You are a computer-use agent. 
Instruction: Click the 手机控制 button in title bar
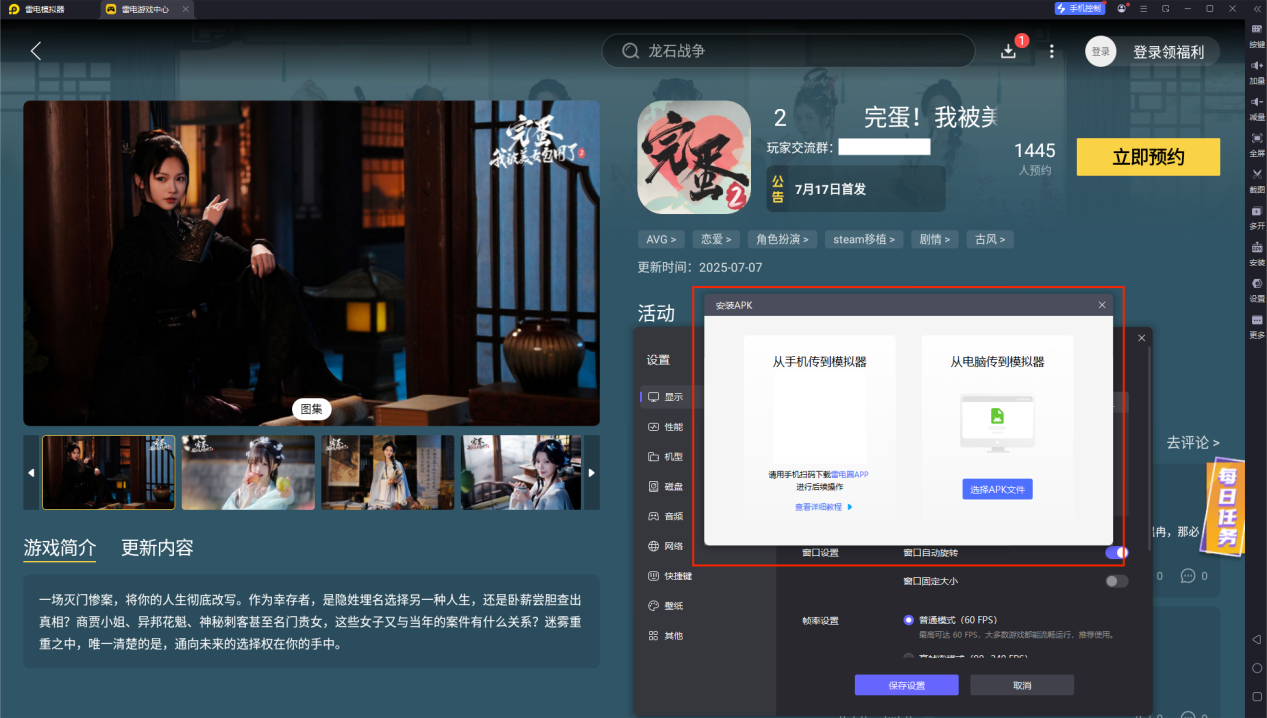pos(1079,8)
